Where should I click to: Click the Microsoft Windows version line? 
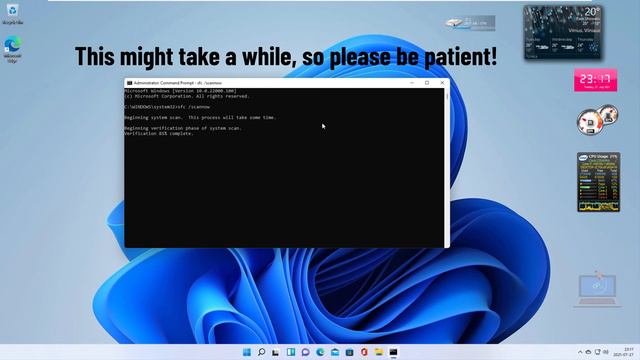(x=180, y=91)
